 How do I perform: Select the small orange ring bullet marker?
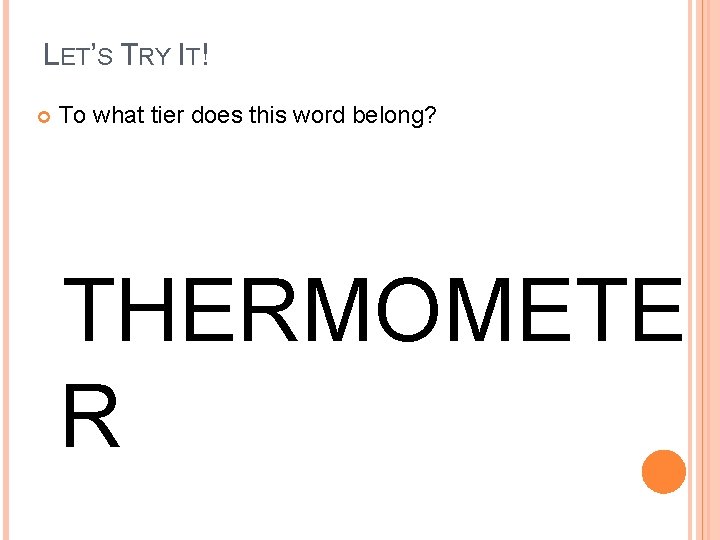[x=44, y=117]
